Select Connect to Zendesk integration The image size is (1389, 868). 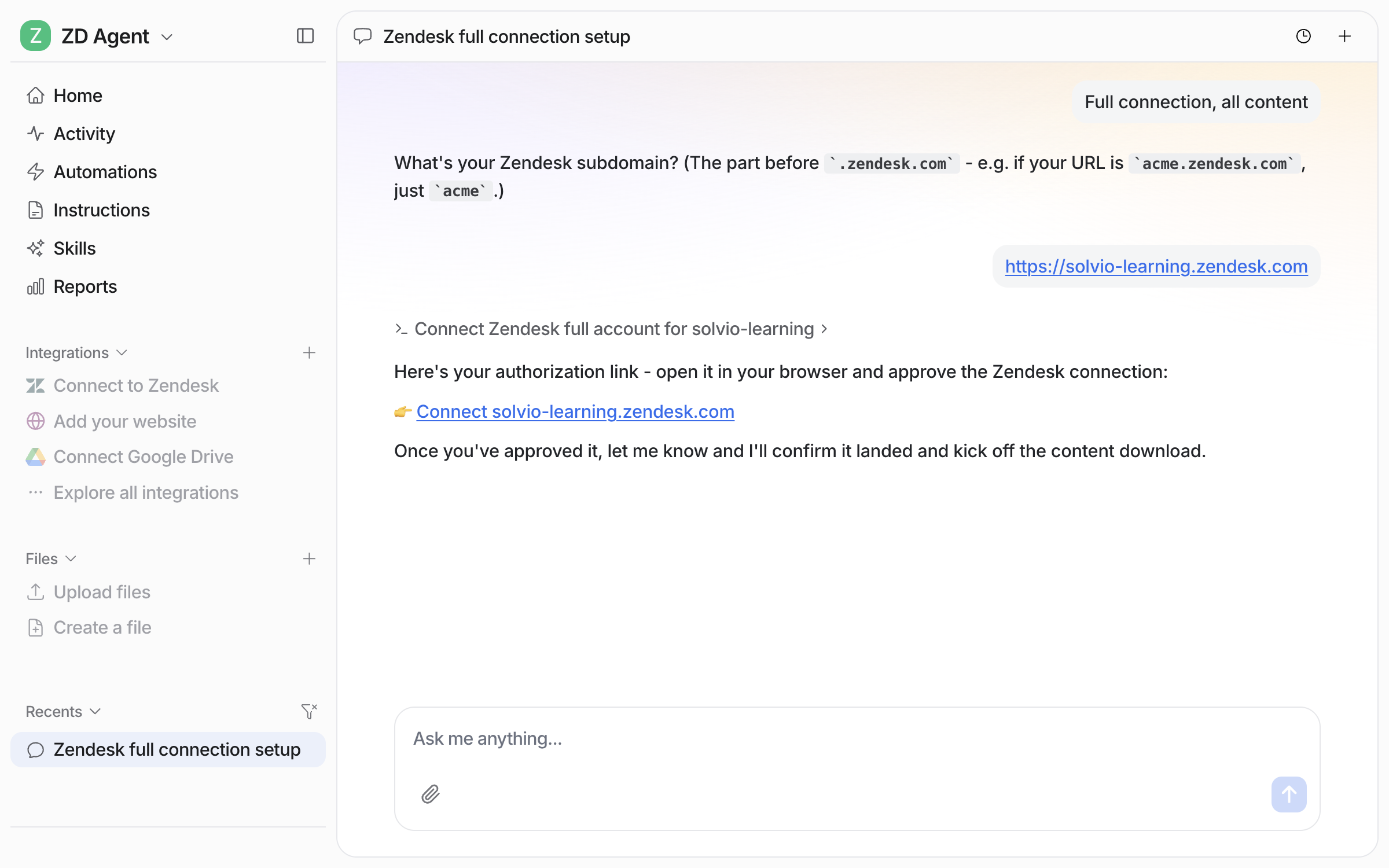(x=122, y=385)
